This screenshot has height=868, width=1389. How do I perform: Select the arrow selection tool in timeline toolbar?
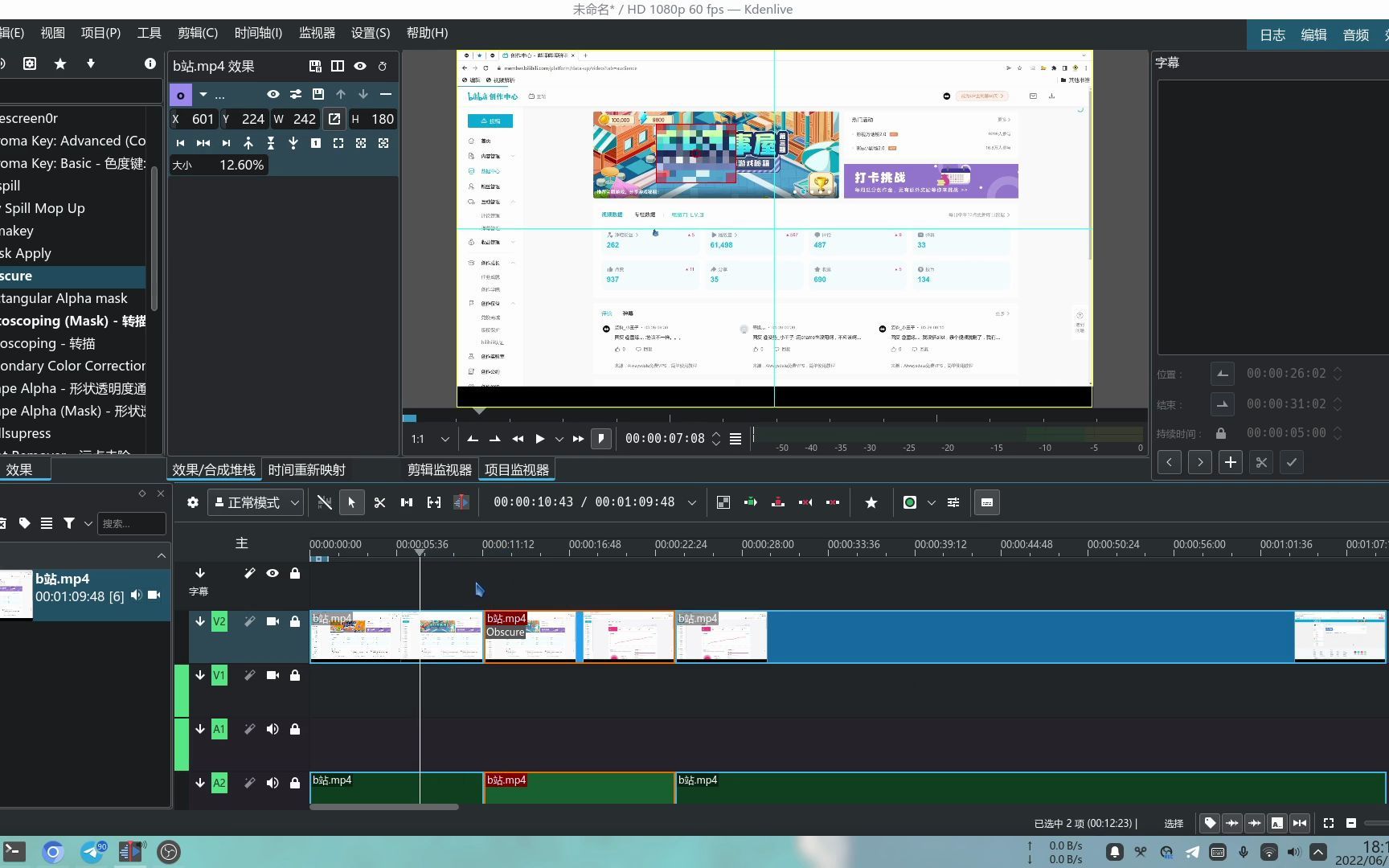[x=351, y=502]
